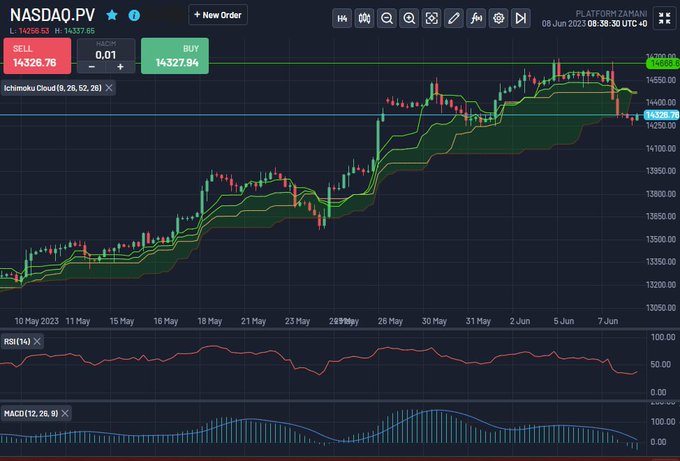Open chart settings gear
680x461 pixels.
[x=499, y=18]
